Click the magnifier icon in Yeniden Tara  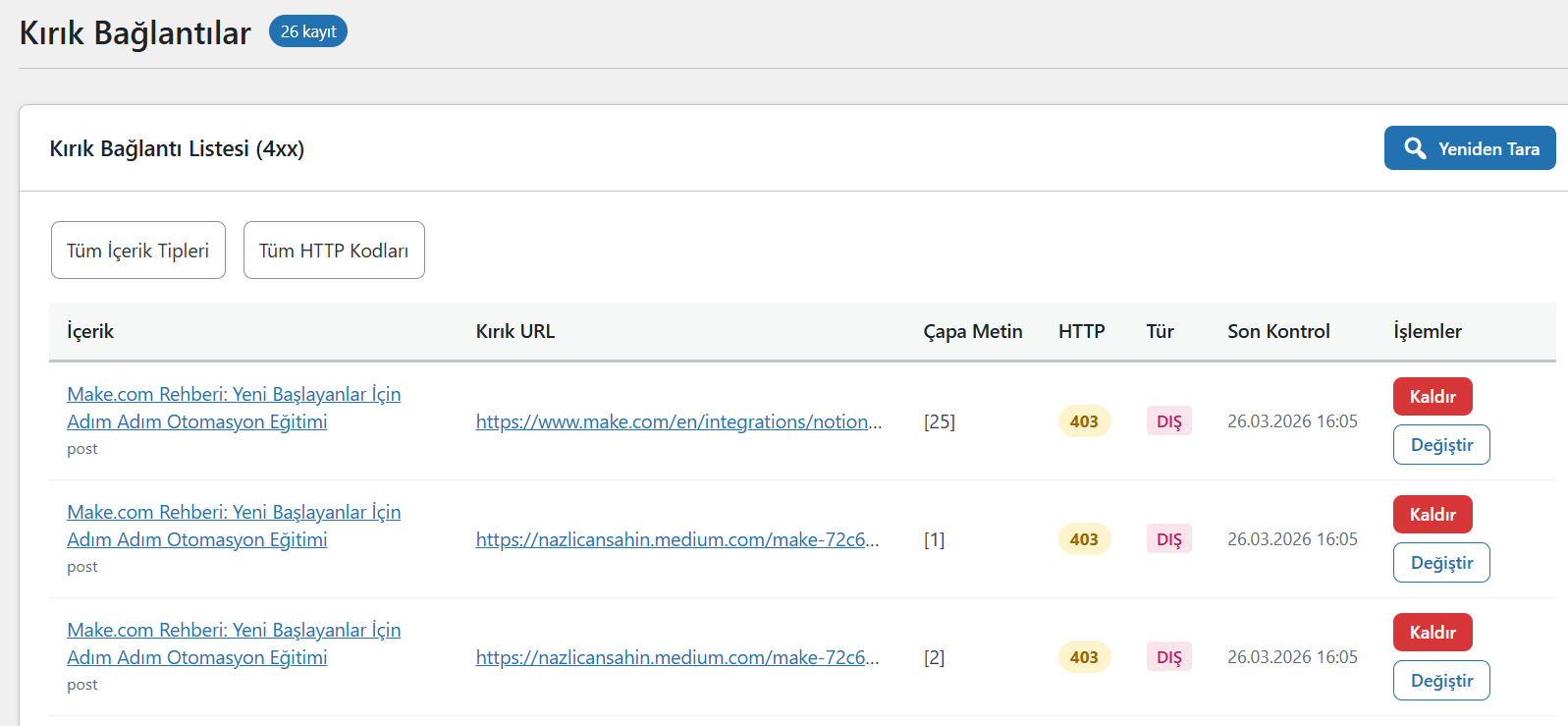[x=1415, y=148]
